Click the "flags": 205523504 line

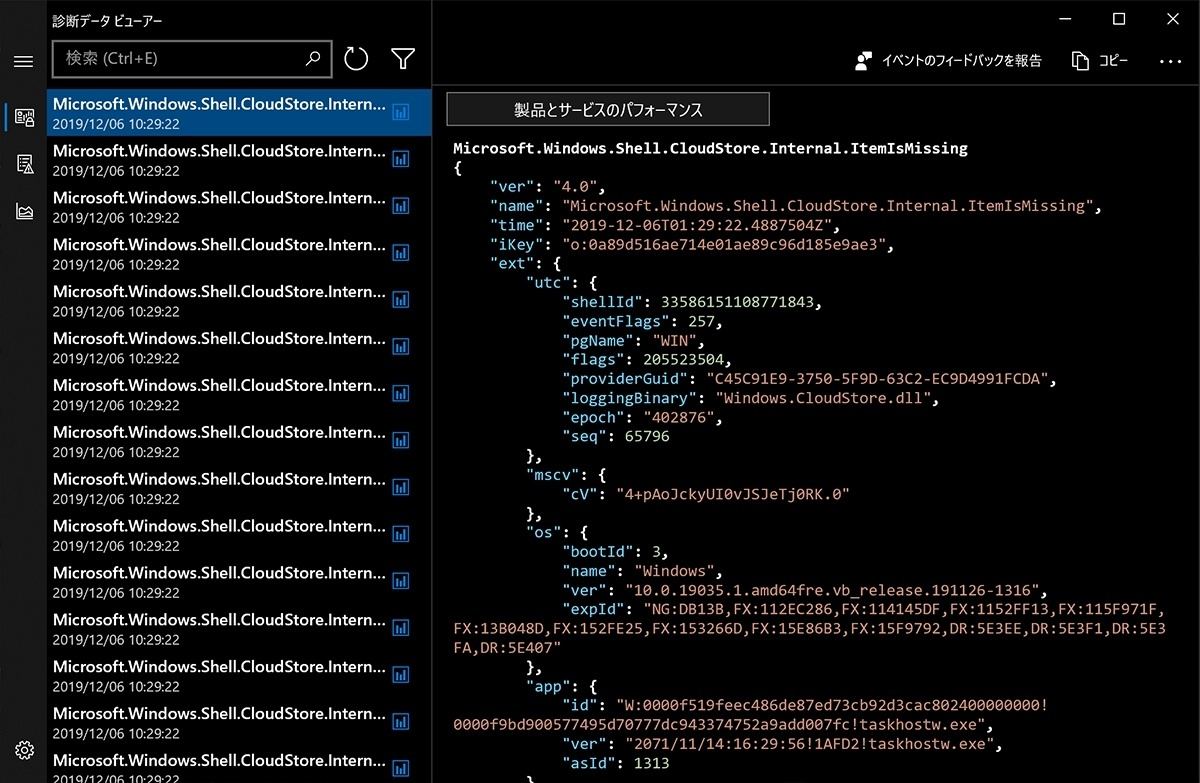[647, 359]
